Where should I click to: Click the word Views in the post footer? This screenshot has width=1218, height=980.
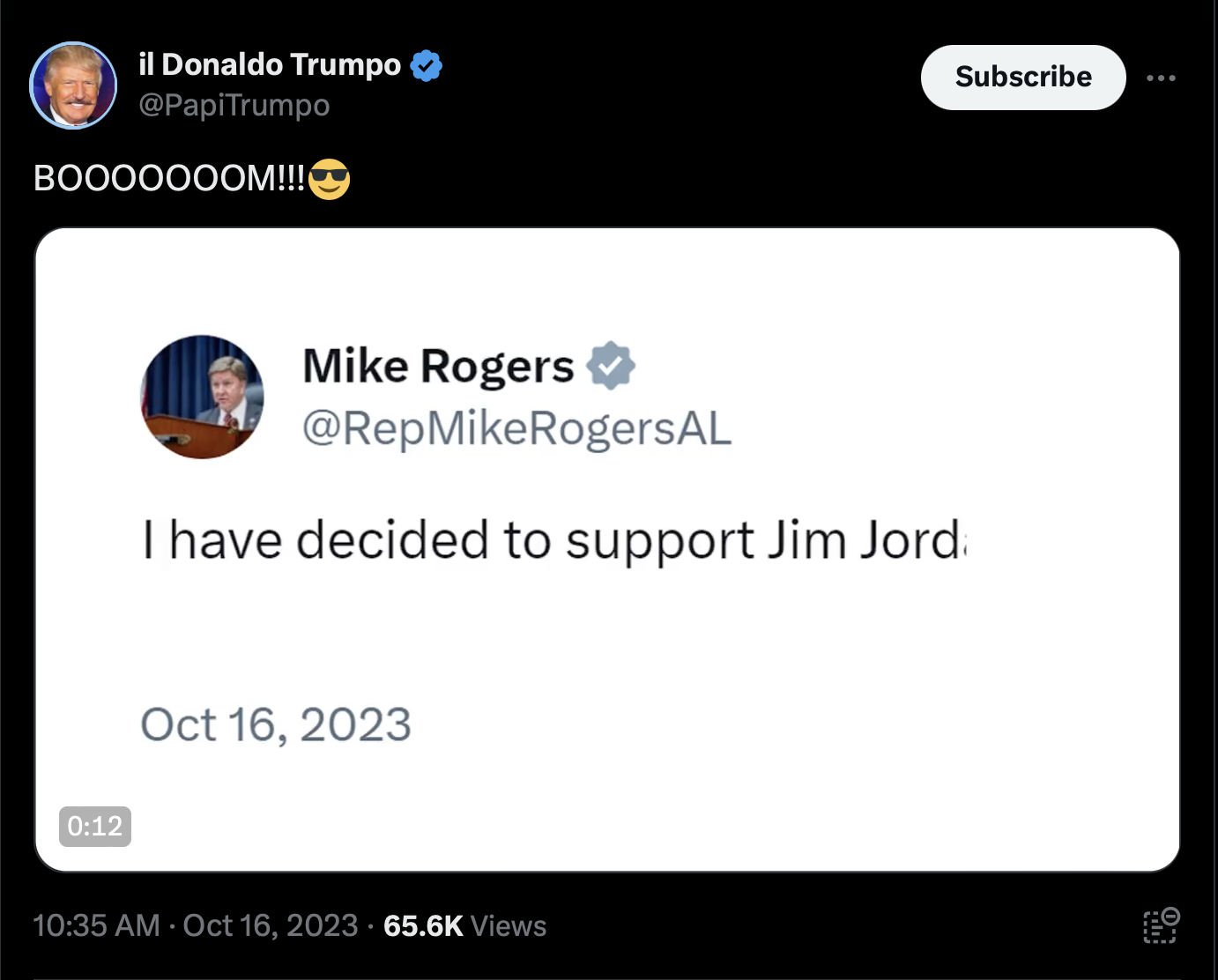click(x=509, y=925)
